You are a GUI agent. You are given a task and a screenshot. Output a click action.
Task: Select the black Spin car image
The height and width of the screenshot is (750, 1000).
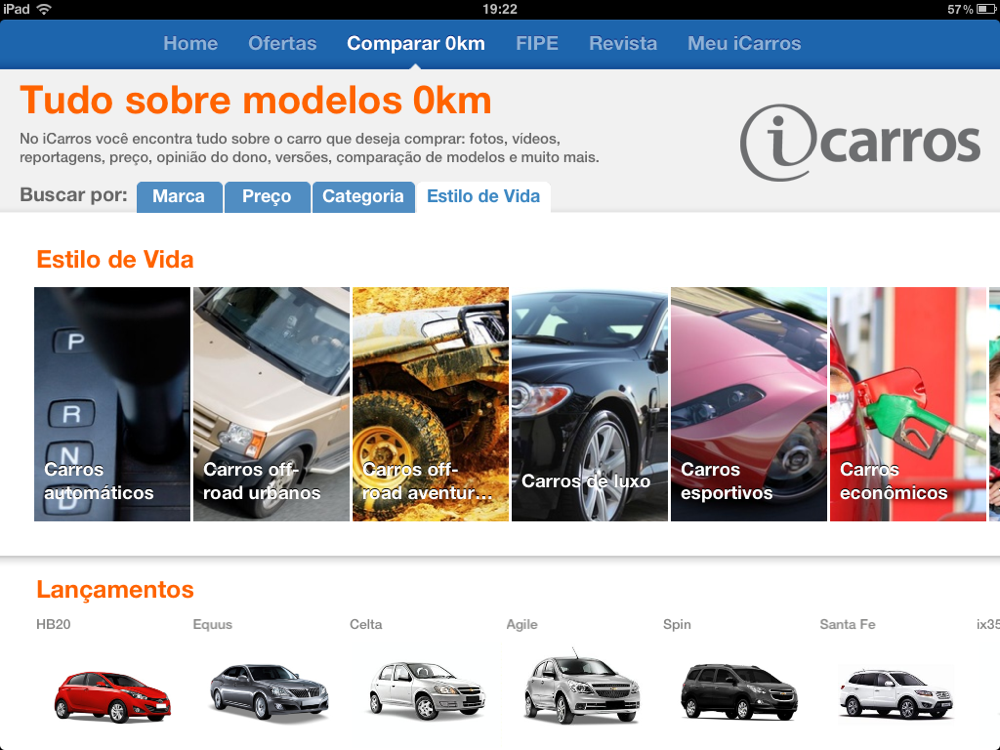coord(739,691)
